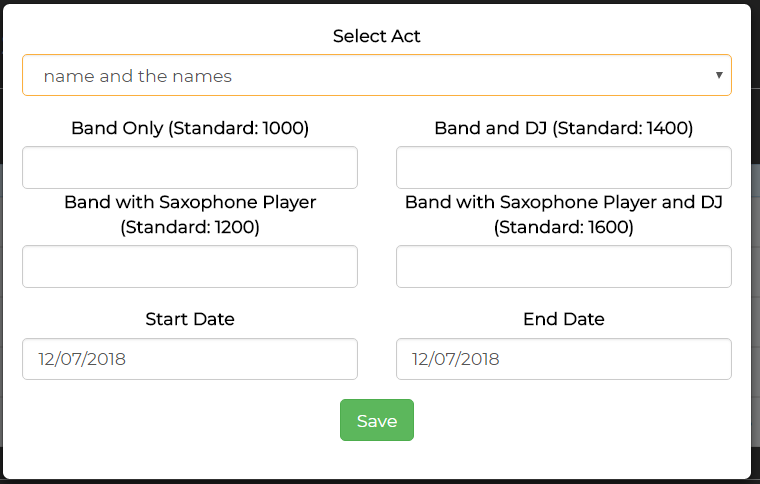Focus the Band Only price field

pyautogui.click(x=190, y=168)
